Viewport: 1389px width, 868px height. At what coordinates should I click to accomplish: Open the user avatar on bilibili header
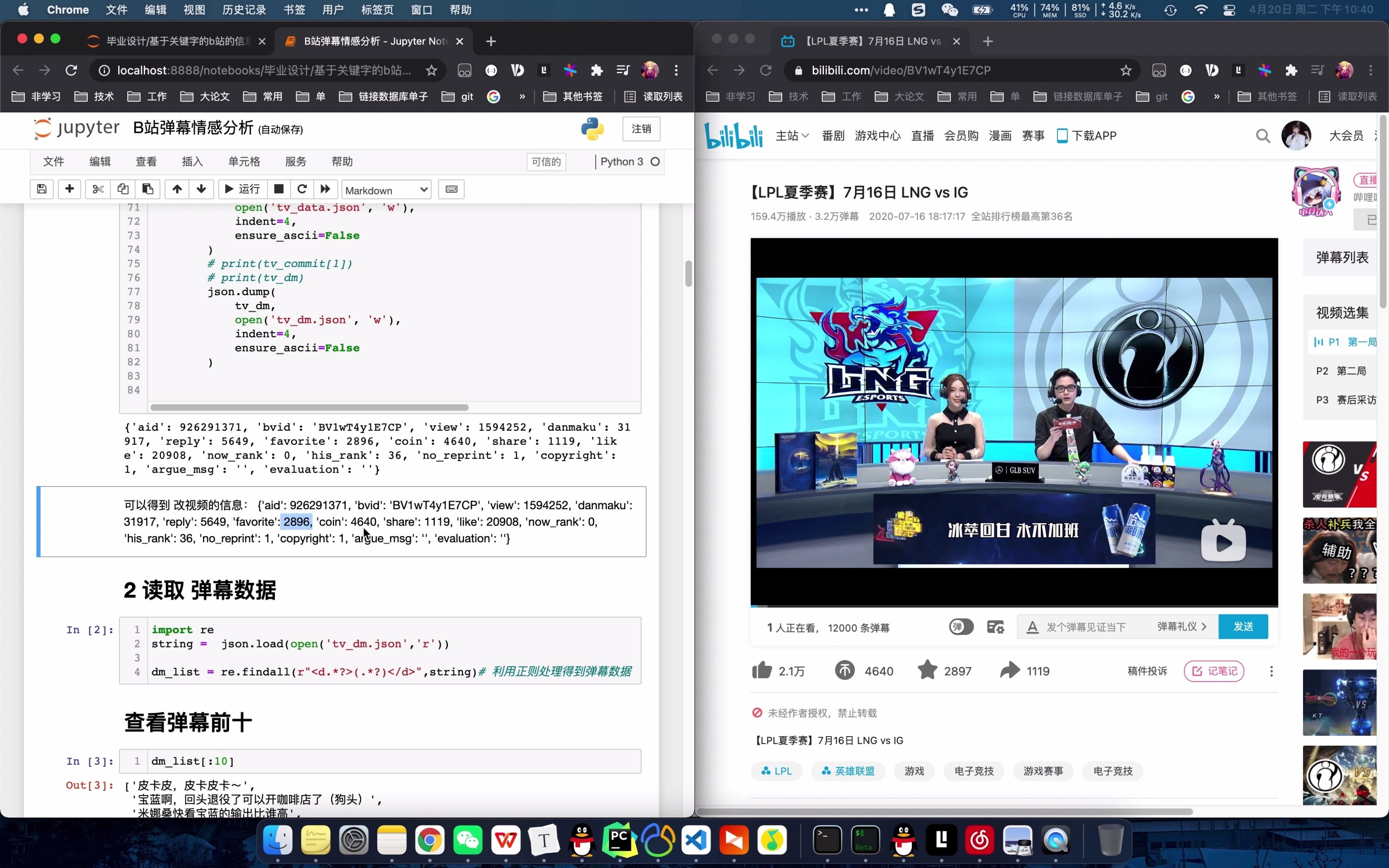point(1296,135)
